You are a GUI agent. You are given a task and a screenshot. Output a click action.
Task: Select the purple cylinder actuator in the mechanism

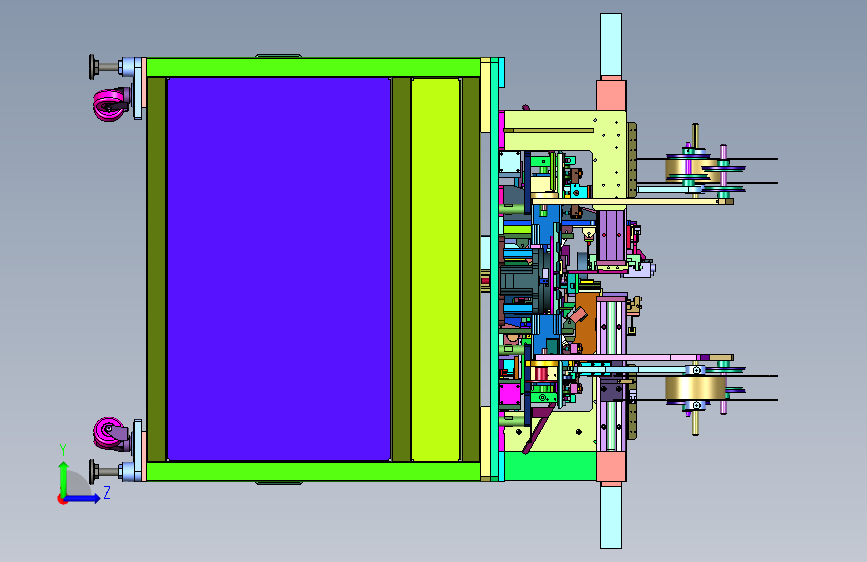(x=610, y=236)
